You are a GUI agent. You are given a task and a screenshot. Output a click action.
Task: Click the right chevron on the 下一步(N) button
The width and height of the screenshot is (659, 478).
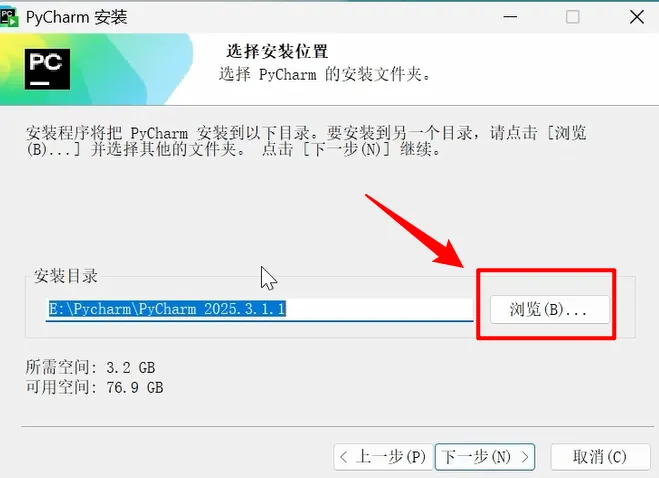click(x=525, y=457)
